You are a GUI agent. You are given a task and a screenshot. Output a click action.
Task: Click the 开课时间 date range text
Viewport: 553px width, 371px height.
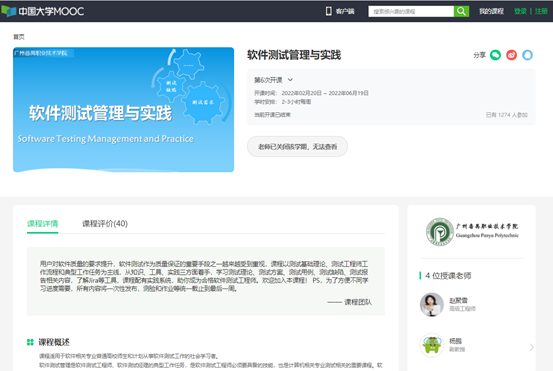pos(311,93)
